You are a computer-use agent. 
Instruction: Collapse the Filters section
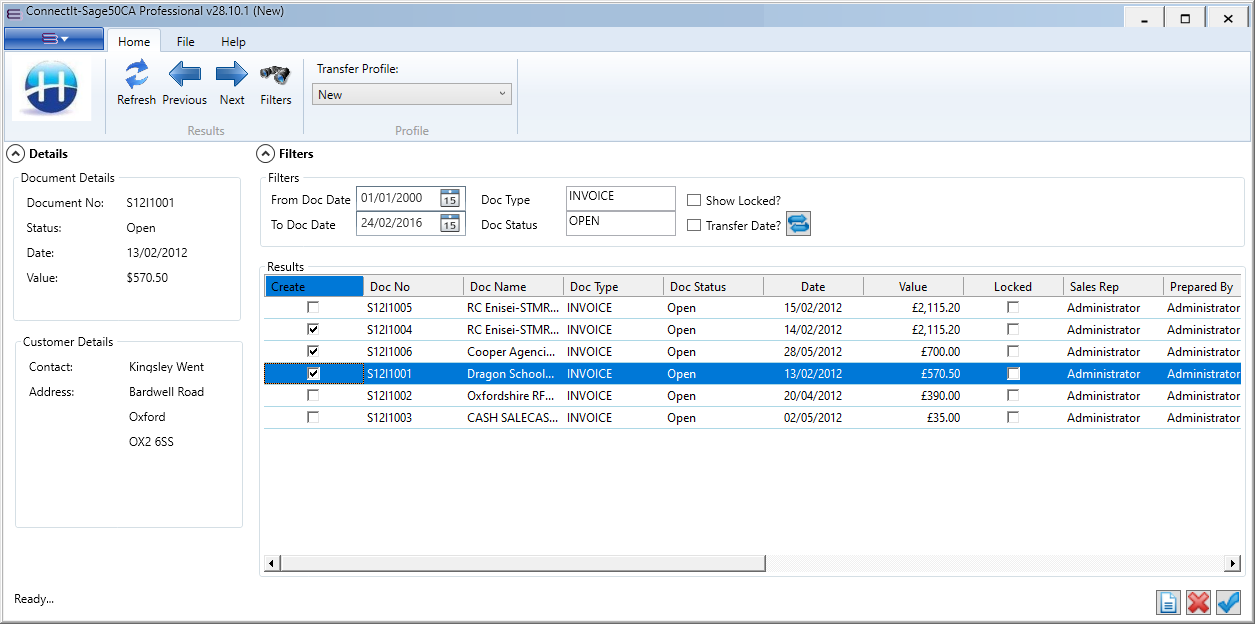[265, 154]
